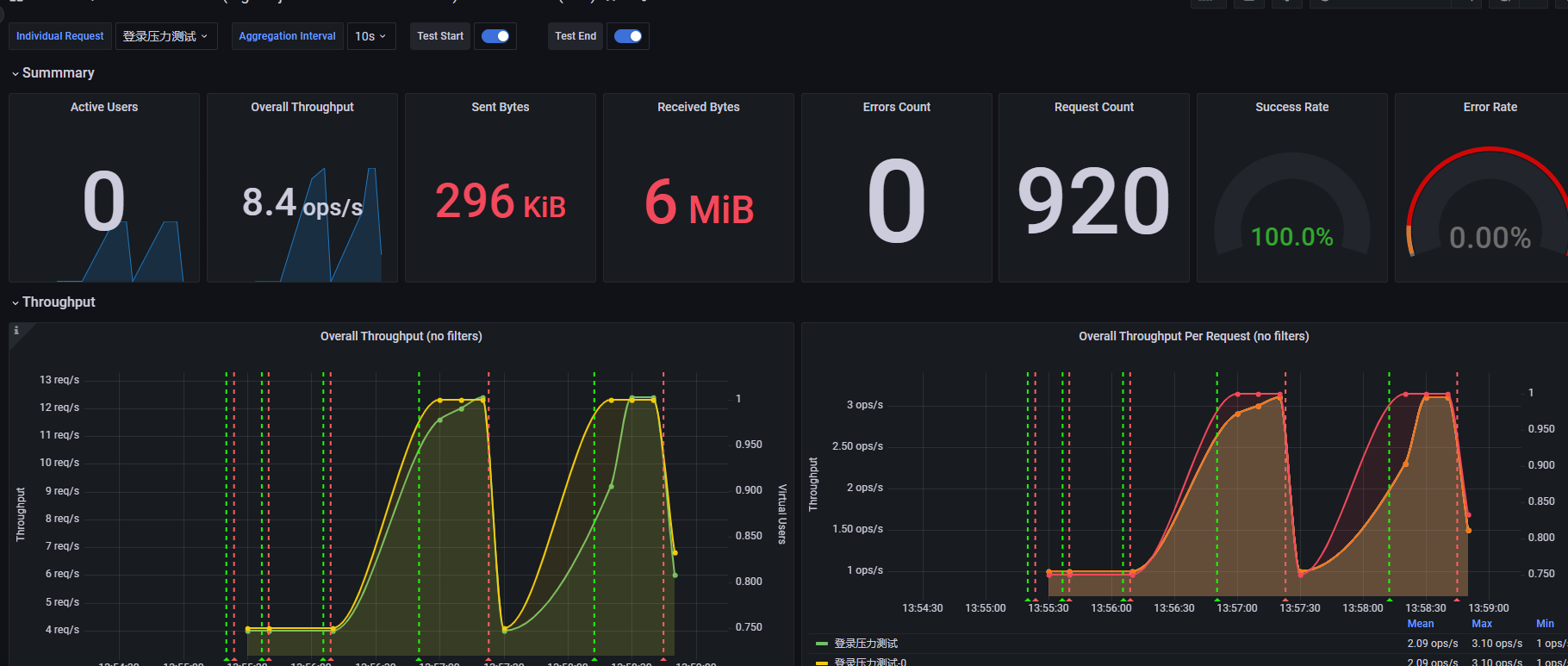Image resolution: width=1568 pixels, height=666 pixels.
Task: Open the 10s Aggregation Interval dropdown
Action: click(x=371, y=36)
